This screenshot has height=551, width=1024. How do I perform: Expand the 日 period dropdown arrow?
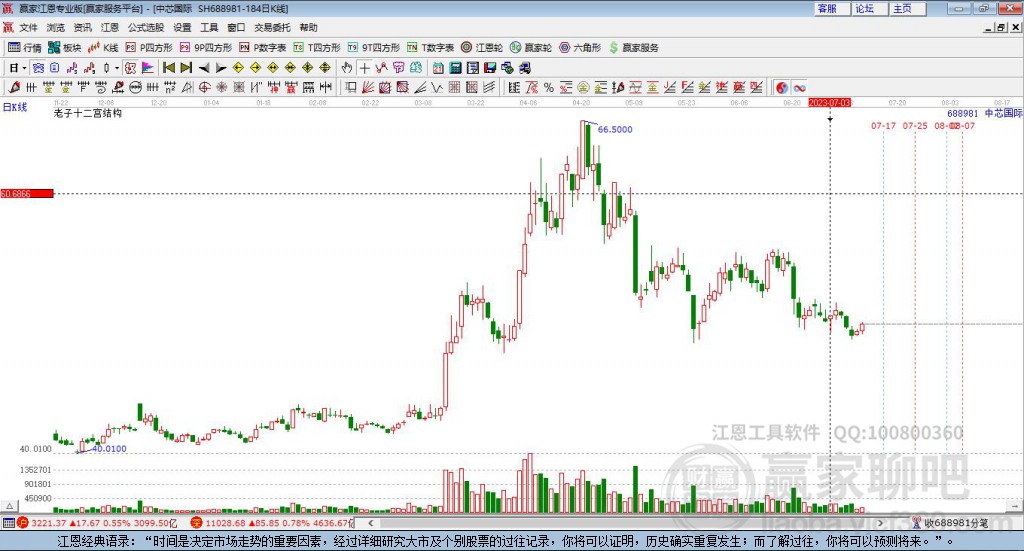coord(24,68)
